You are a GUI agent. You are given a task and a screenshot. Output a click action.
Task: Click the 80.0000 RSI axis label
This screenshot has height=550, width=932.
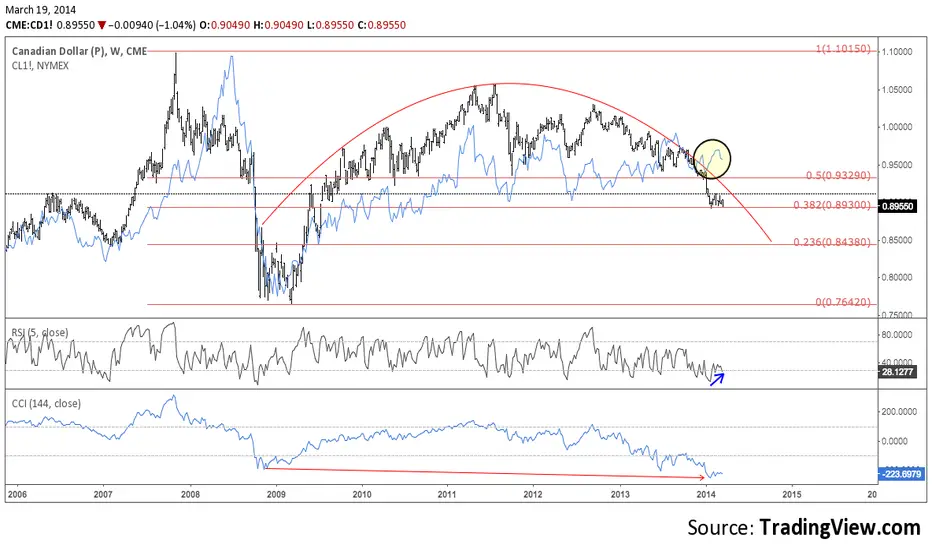[x=897, y=335]
